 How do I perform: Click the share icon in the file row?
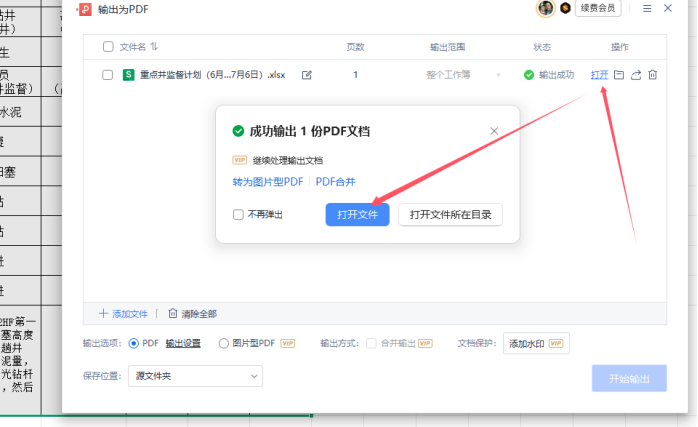click(x=636, y=75)
